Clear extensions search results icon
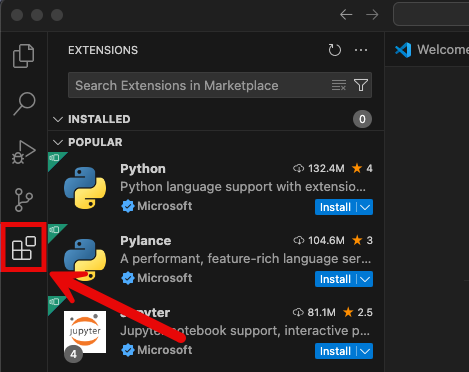469x372 pixels. (x=339, y=85)
